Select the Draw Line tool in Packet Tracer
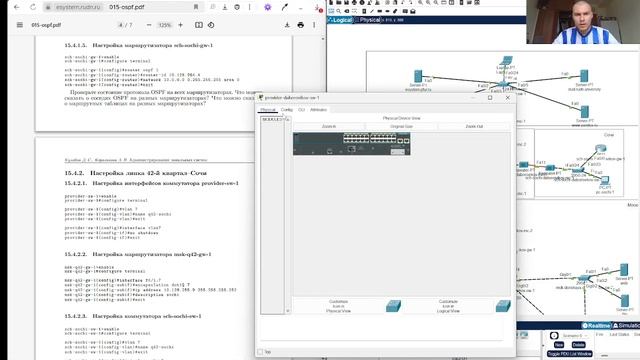640x360 pixels. coord(372,11)
